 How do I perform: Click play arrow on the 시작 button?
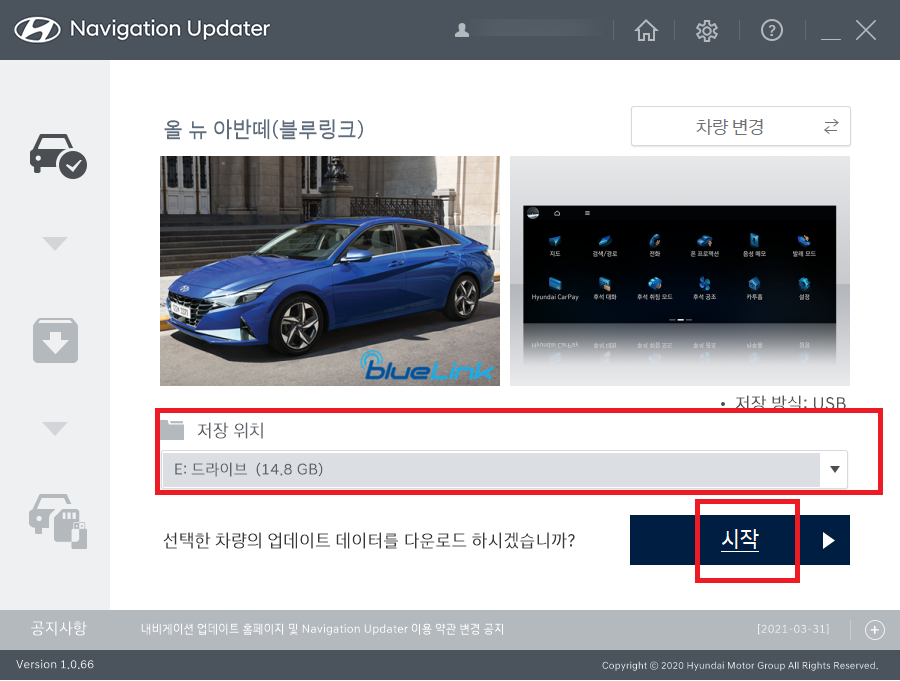click(x=828, y=540)
